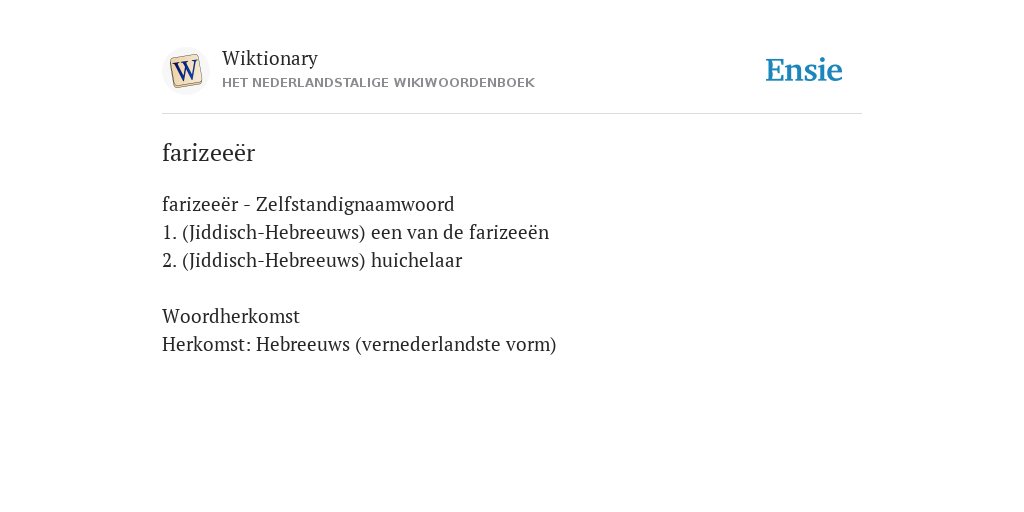Click the Wiktionary W logo icon

(185, 71)
